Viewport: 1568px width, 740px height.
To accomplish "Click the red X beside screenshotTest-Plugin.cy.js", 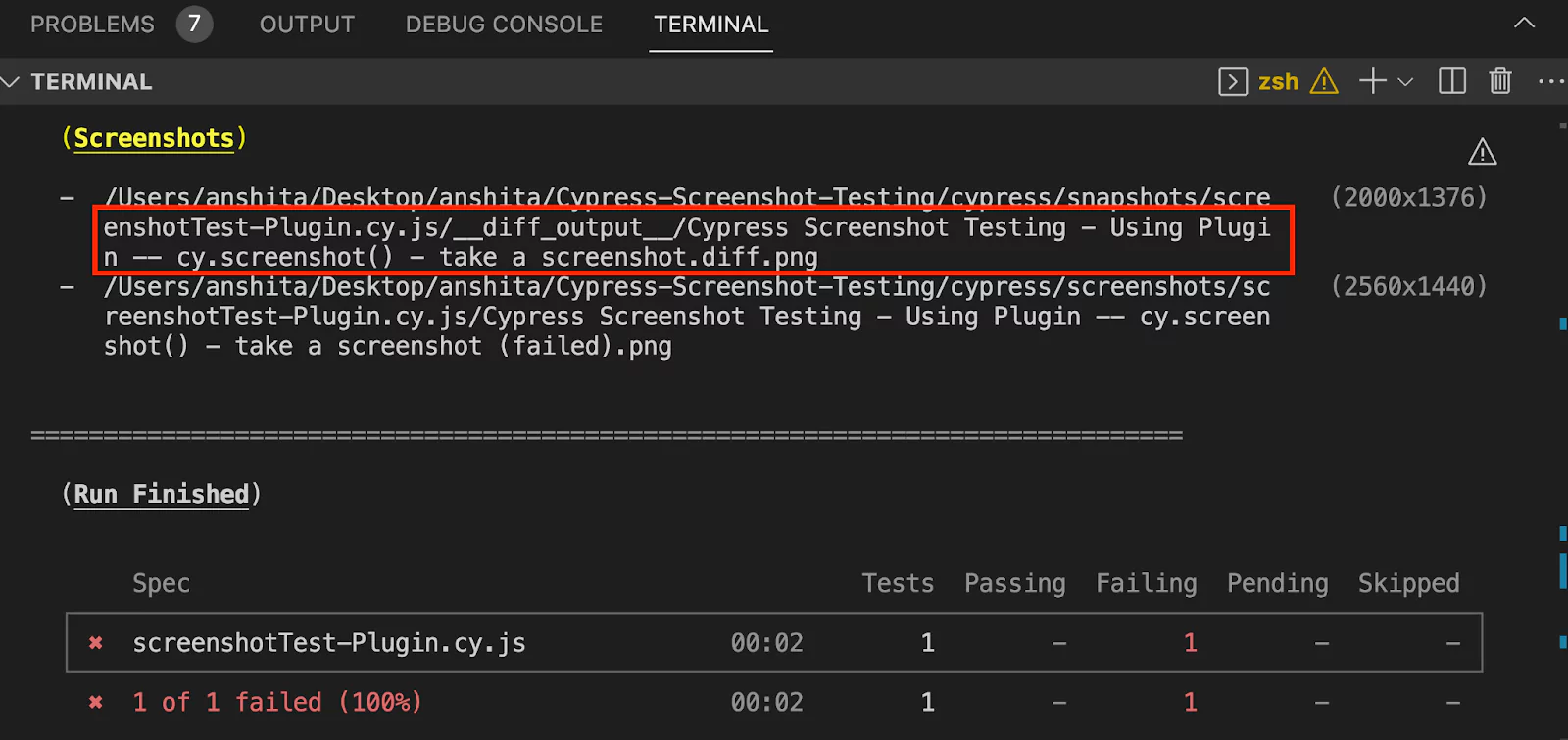I will pos(96,643).
